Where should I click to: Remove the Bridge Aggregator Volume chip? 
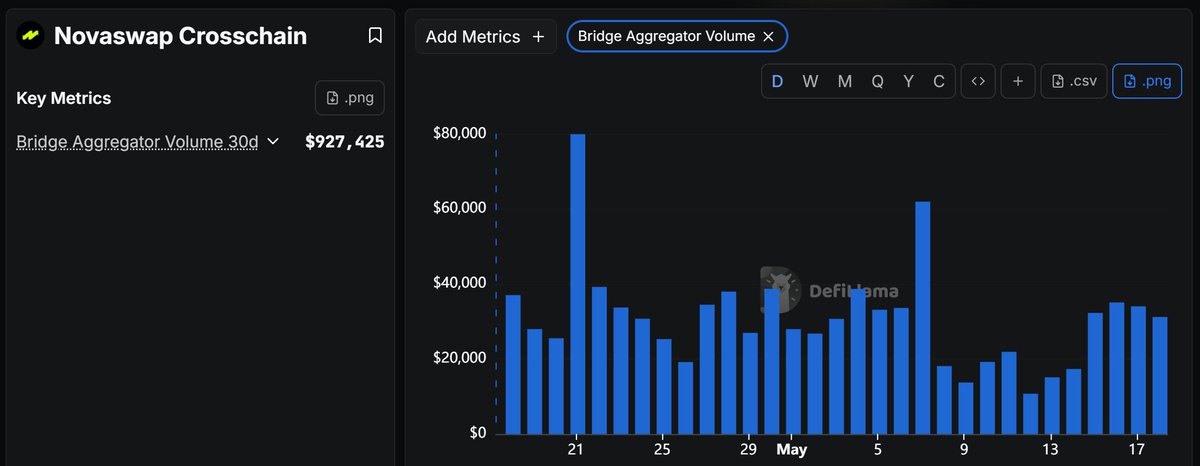(x=768, y=36)
